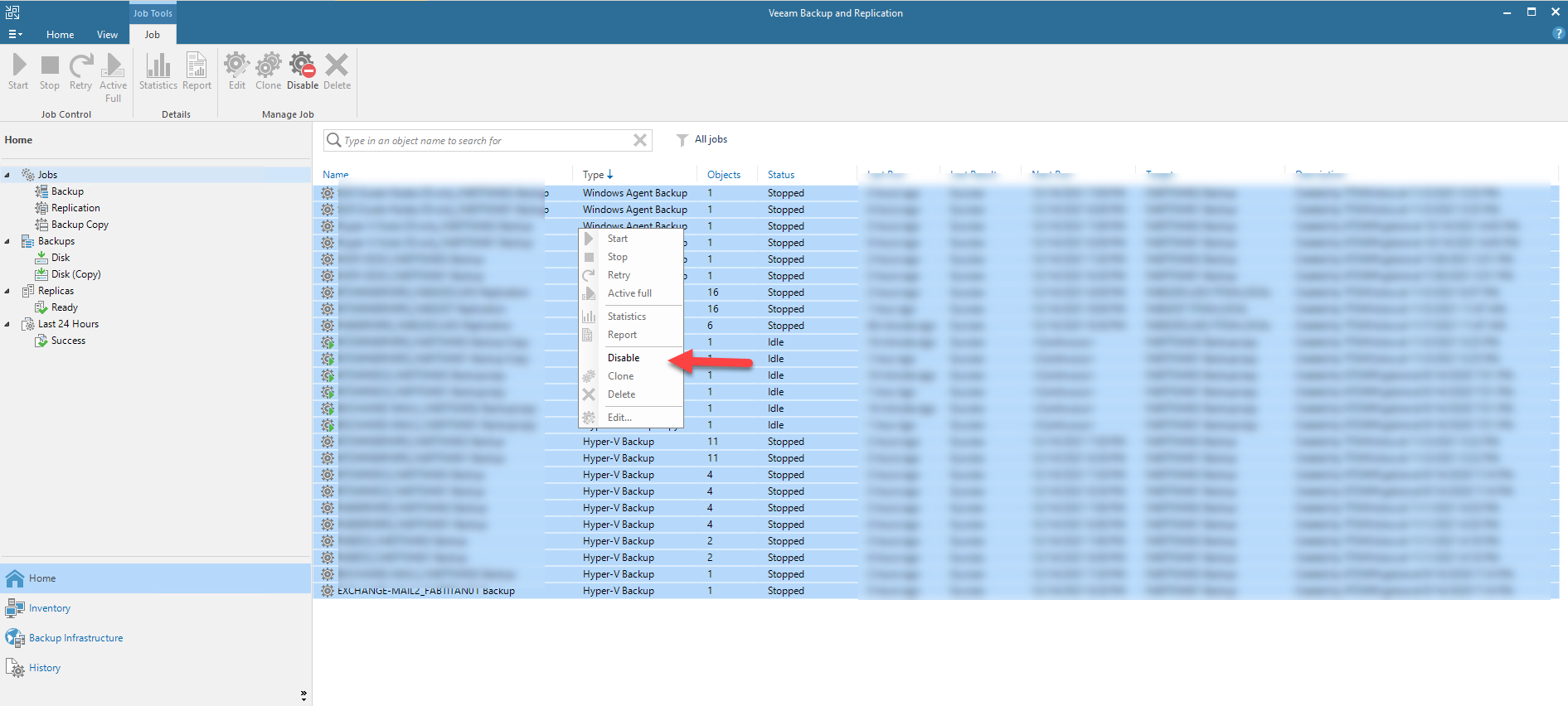This screenshot has height=706, width=1568.
Task: Sort by the Name column header
Action: coord(335,175)
